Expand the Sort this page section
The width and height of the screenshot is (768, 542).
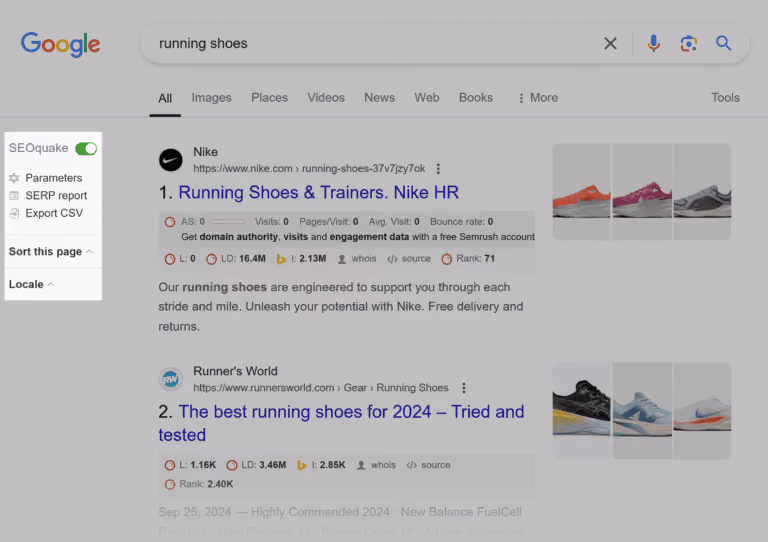(x=51, y=252)
